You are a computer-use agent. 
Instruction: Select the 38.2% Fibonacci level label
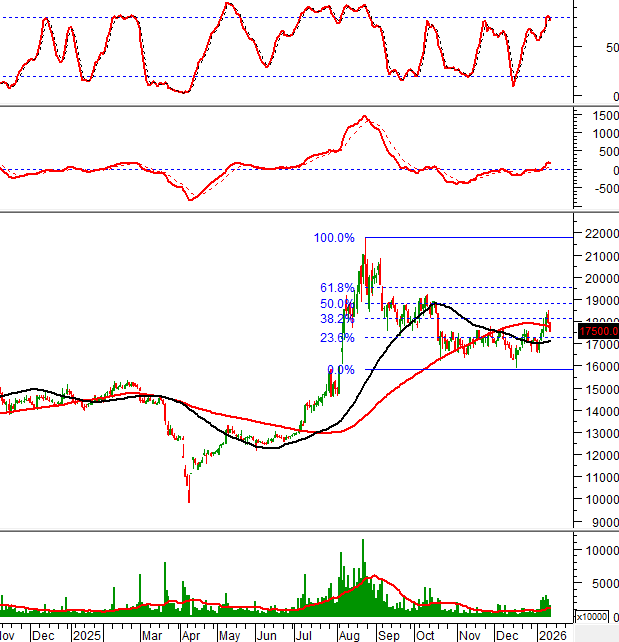pyautogui.click(x=338, y=319)
